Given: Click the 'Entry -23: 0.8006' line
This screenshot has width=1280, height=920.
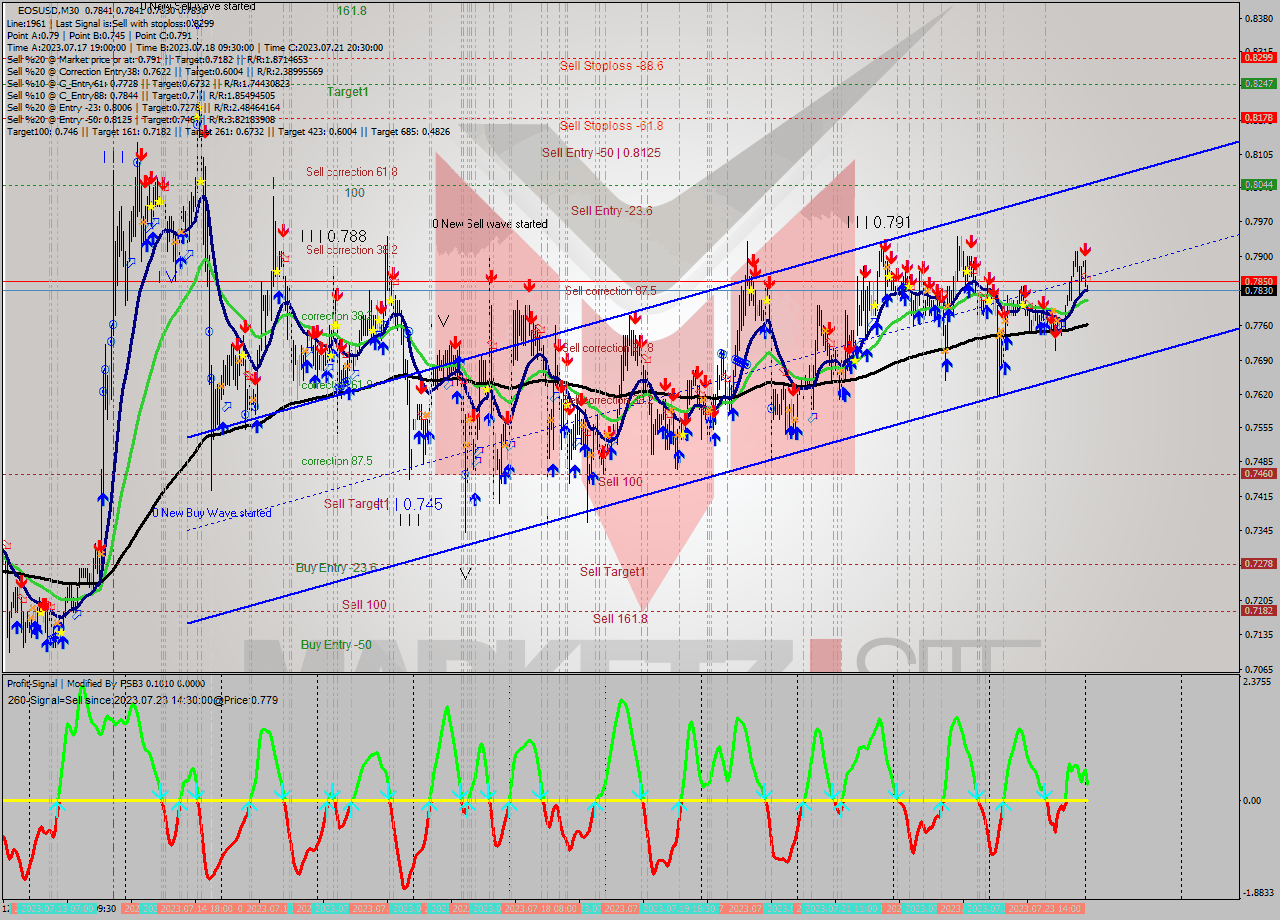Looking at the screenshot, I should tap(143, 107).
